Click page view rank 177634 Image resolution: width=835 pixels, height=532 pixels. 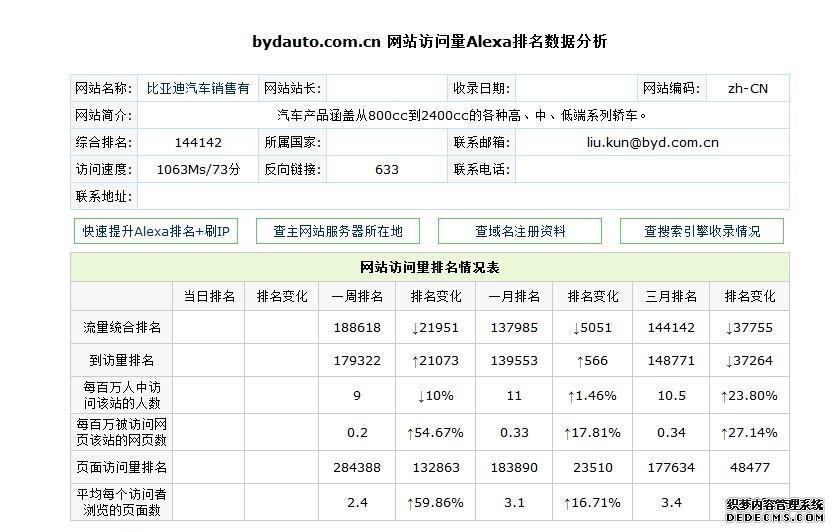[x=671, y=468]
